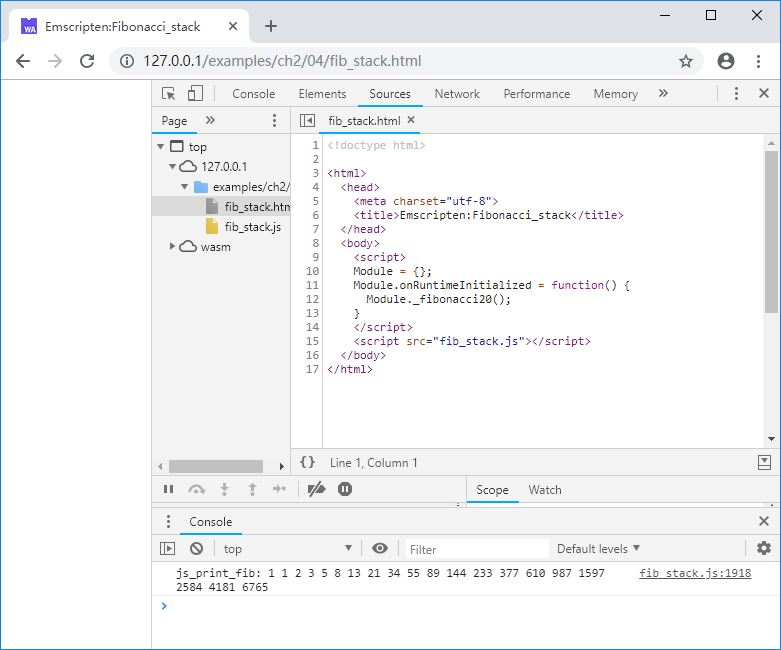This screenshot has height=650, width=781.
Task: Clear the console icon
Action: point(196,548)
